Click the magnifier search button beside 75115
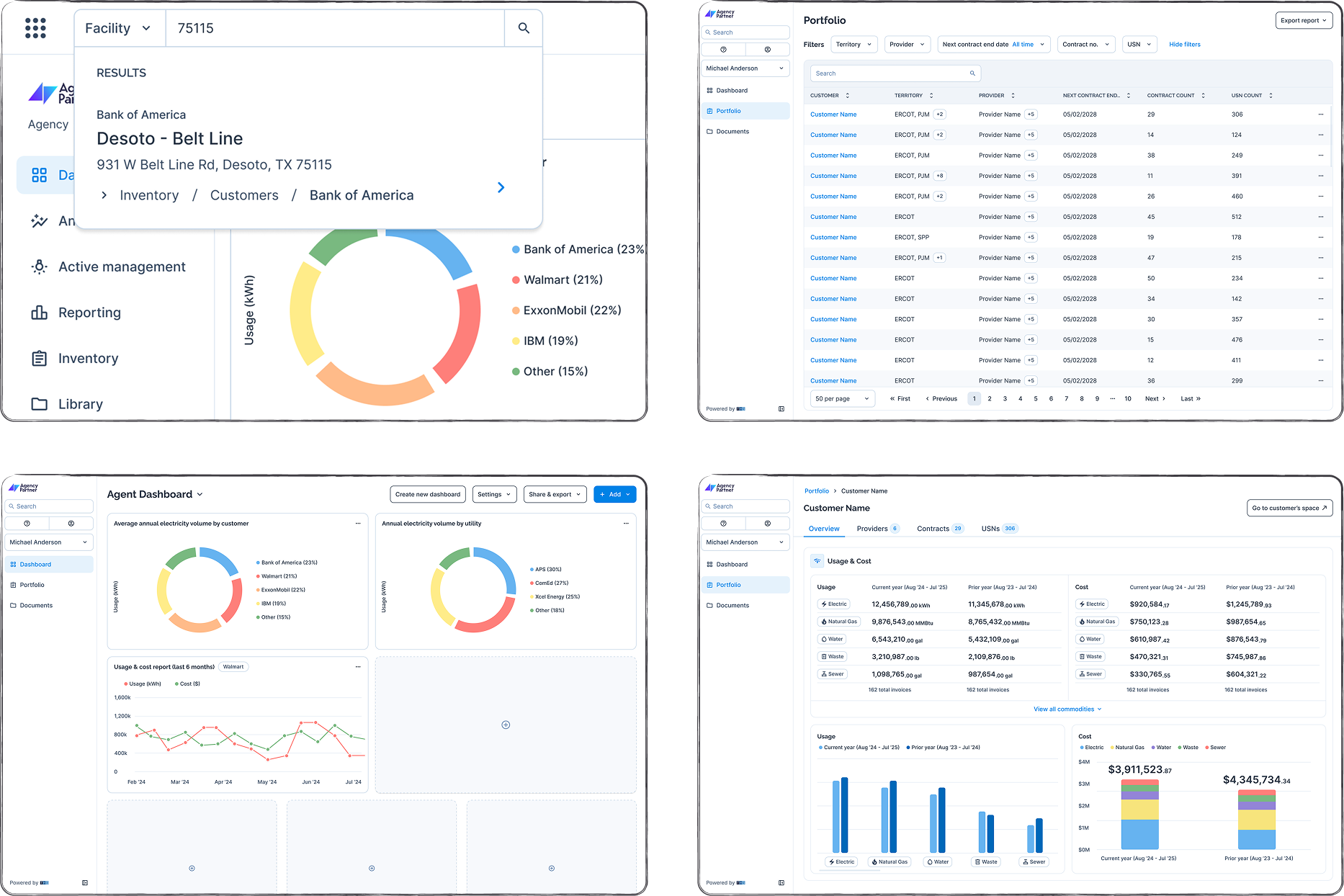 (x=524, y=28)
